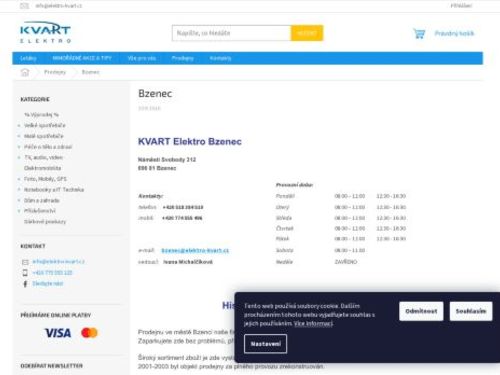Screen dimensions: 500x375
Task: Expand the Dům a zahrada category arrow
Action: coord(19,200)
